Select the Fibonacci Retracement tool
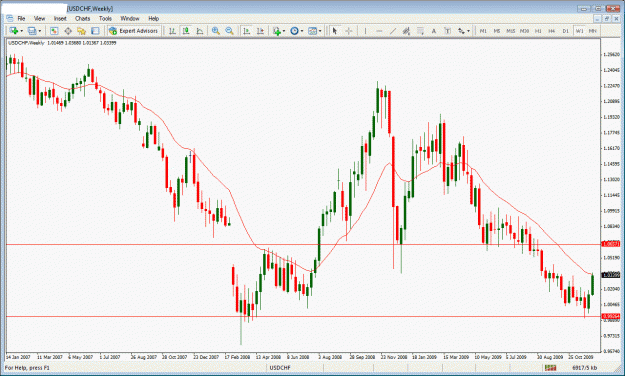The width and height of the screenshot is (625, 376). click(420, 31)
